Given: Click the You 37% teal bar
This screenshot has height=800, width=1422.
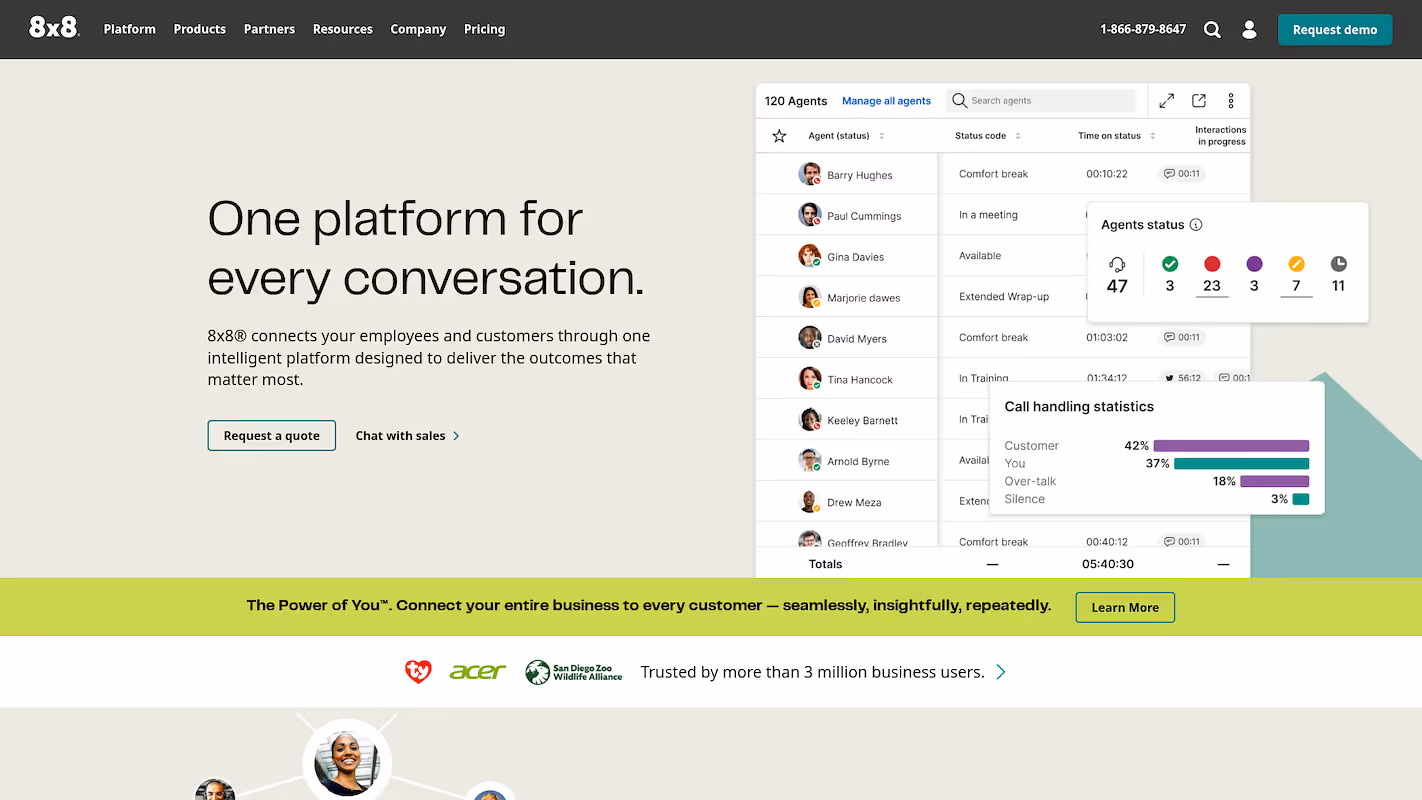Looking at the screenshot, I should (x=1242, y=464).
